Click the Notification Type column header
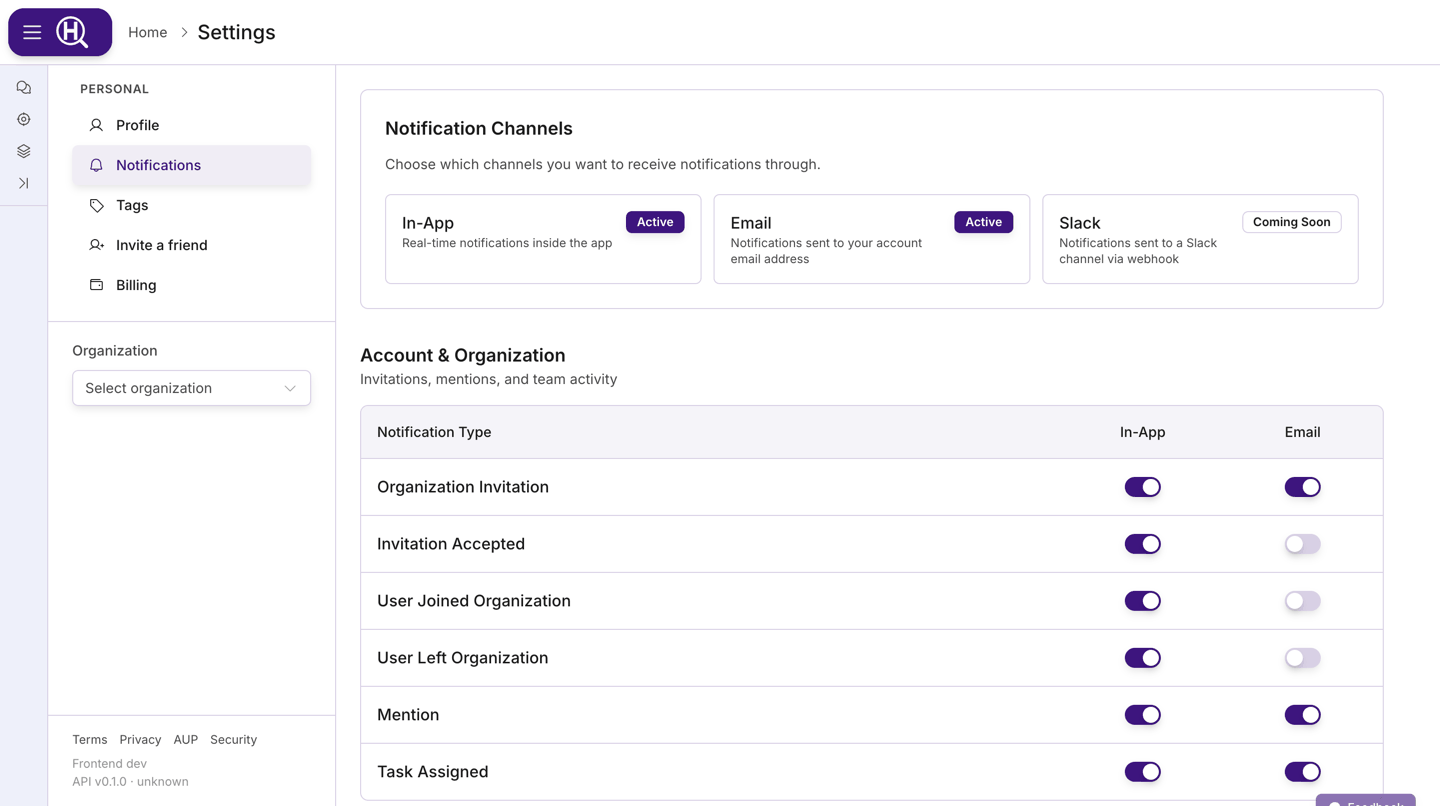The width and height of the screenshot is (1440, 806). [x=434, y=432]
